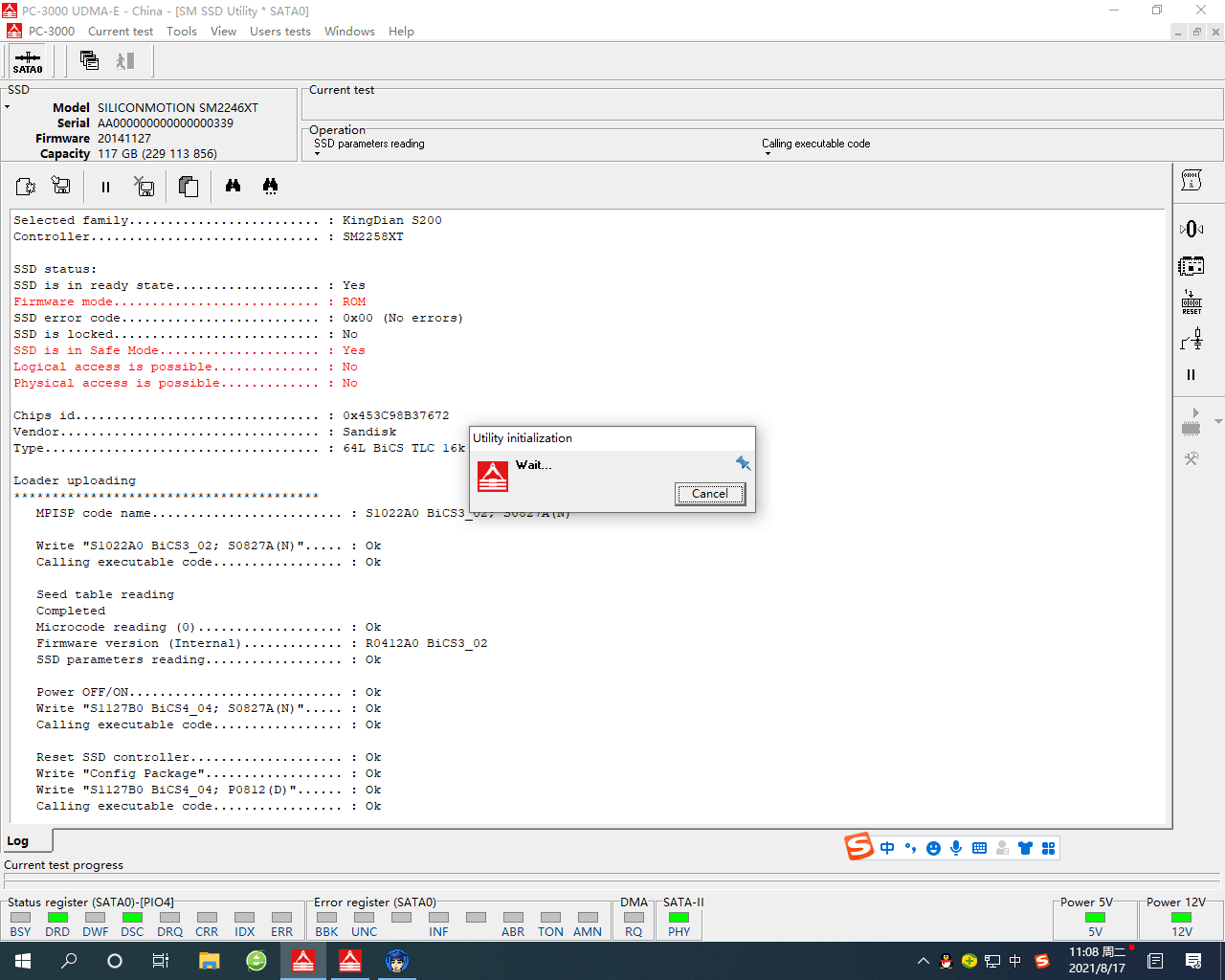Click the power switch circuit icon in sidebar

pos(1192,339)
